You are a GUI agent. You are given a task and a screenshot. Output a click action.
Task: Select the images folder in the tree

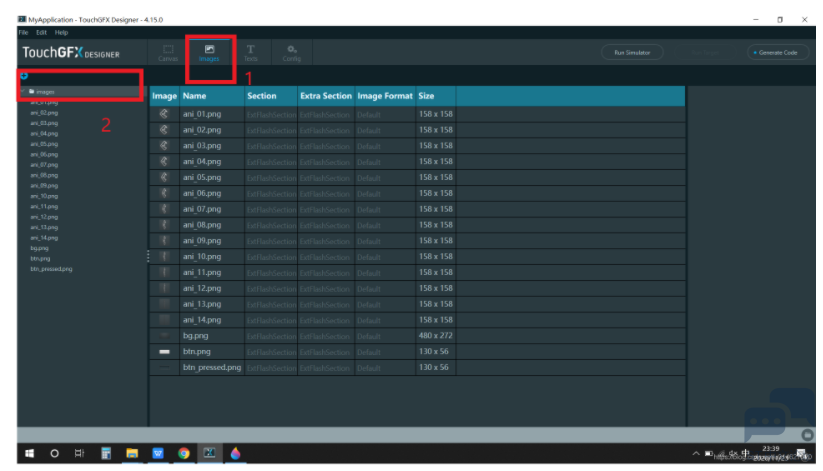(45, 91)
